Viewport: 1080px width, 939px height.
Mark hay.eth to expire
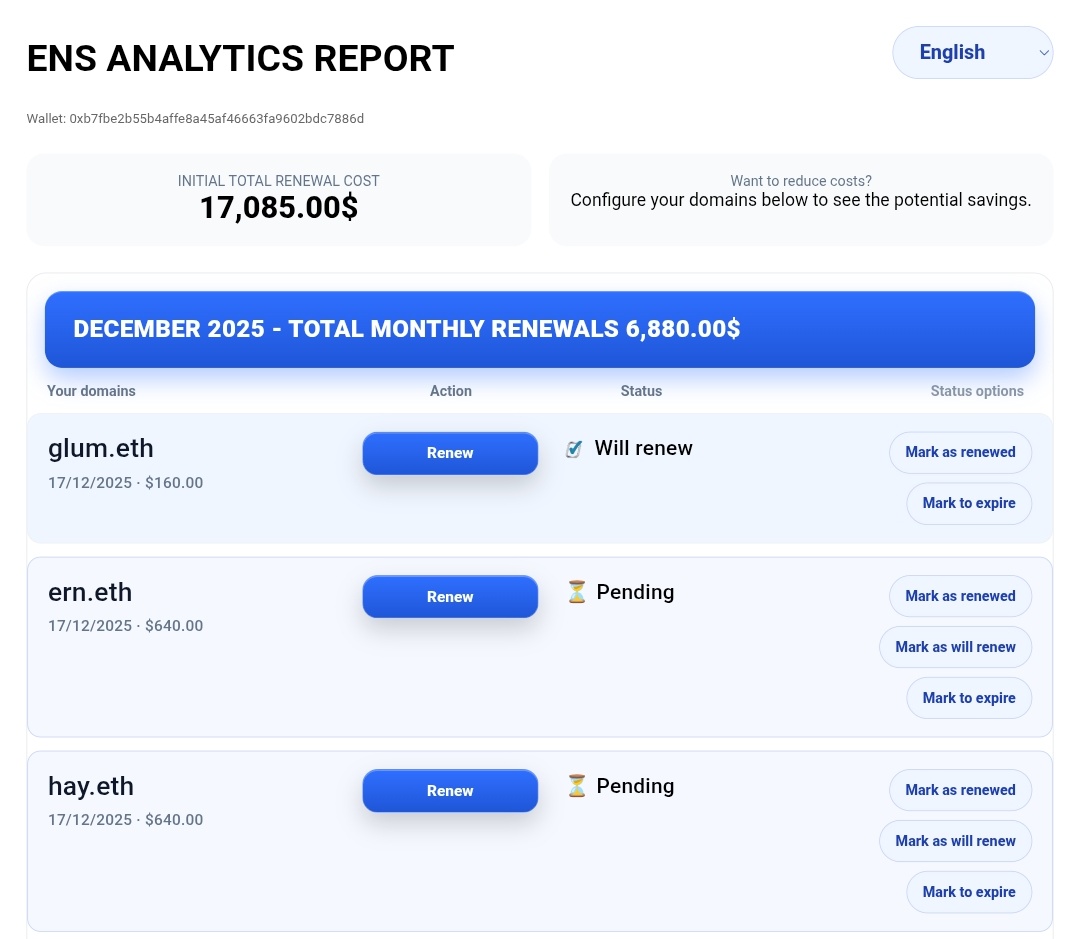click(x=968, y=892)
